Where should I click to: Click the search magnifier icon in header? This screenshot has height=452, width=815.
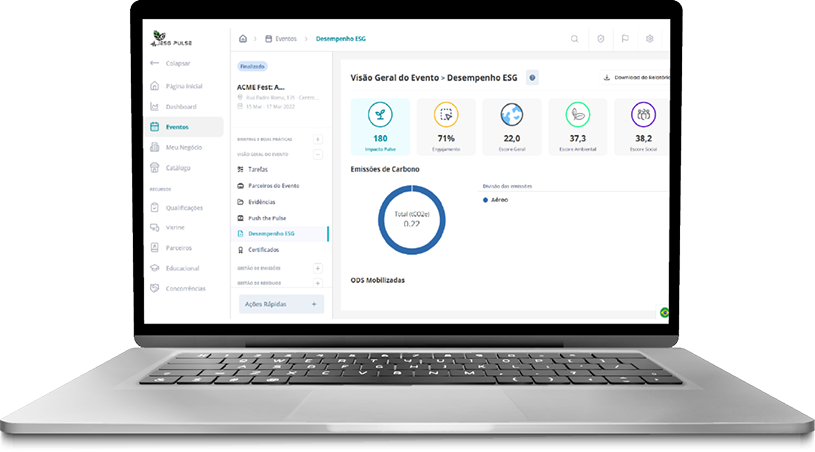pyautogui.click(x=575, y=39)
